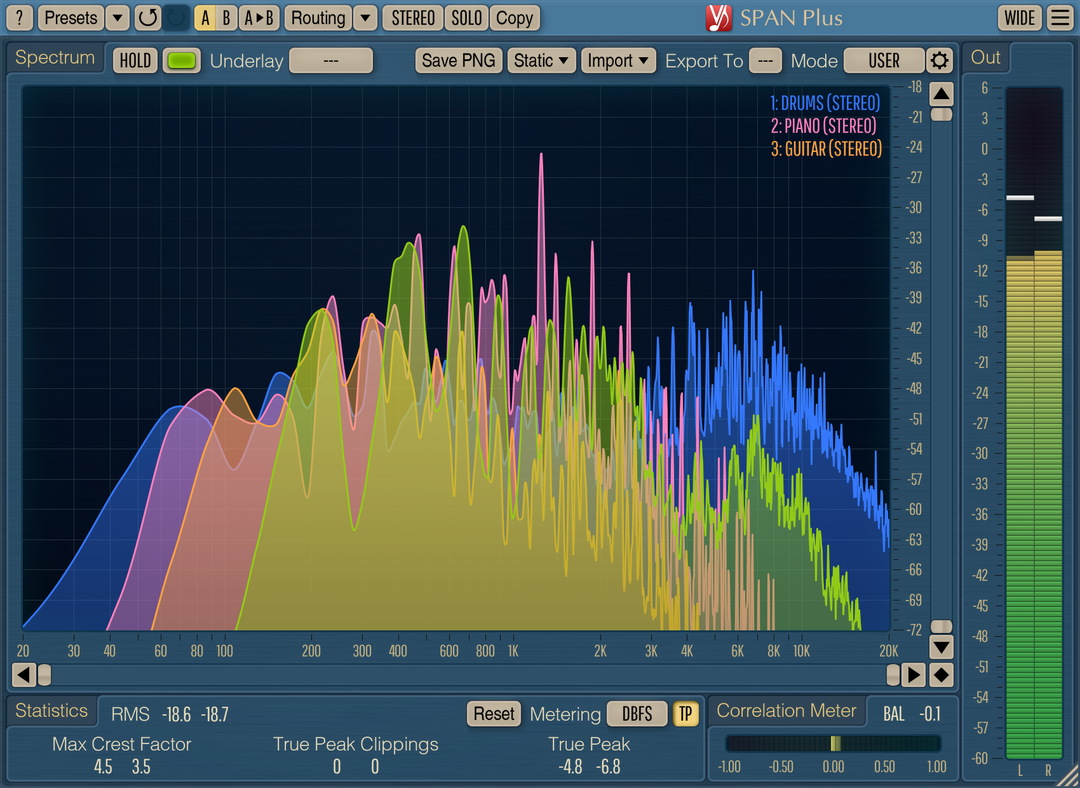This screenshot has height=788, width=1080.
Task: Reset the statistics counters
Action: pos(493,714)
